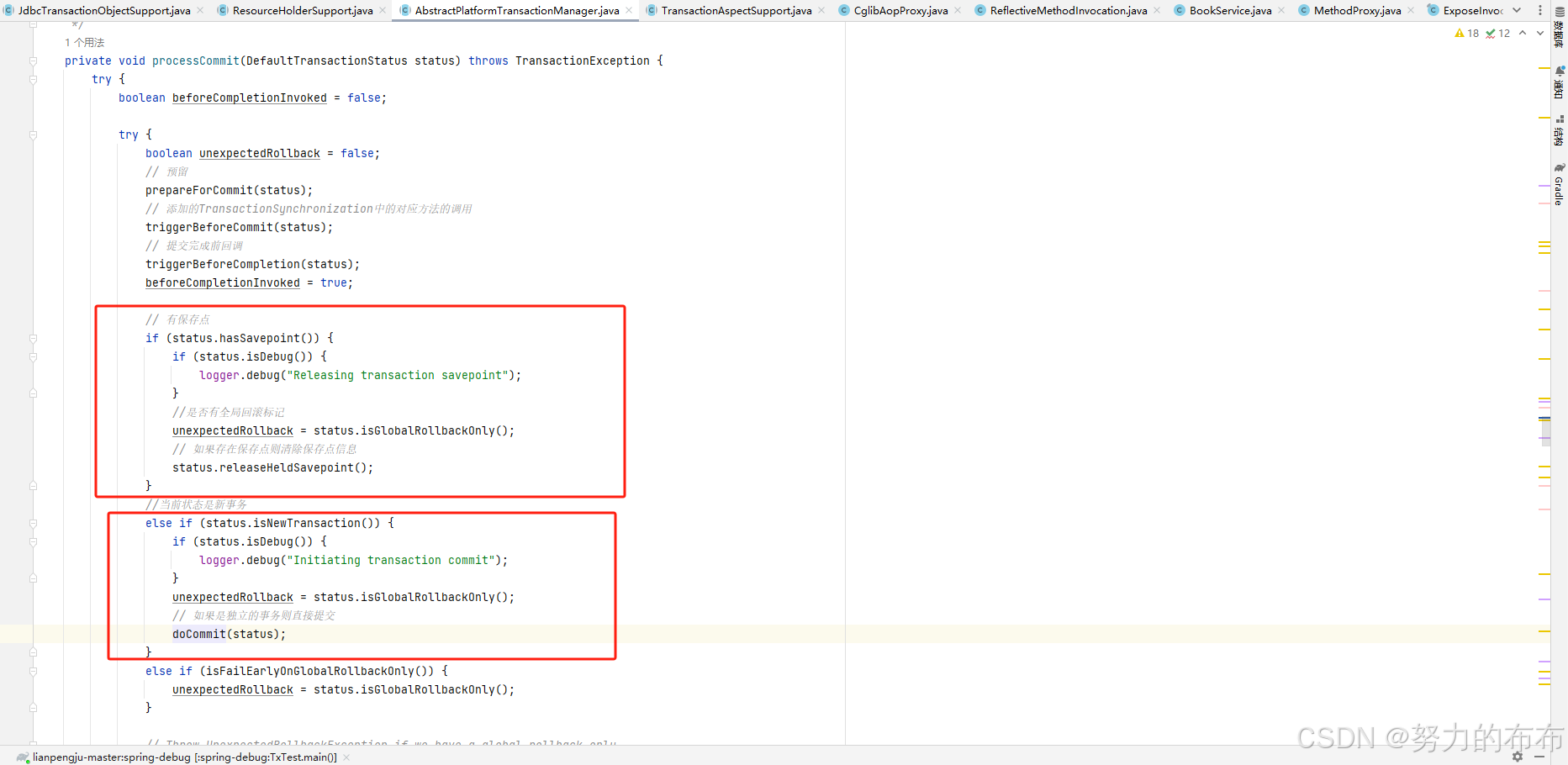Fold the isDebug block under isNewTransaction

34,541
